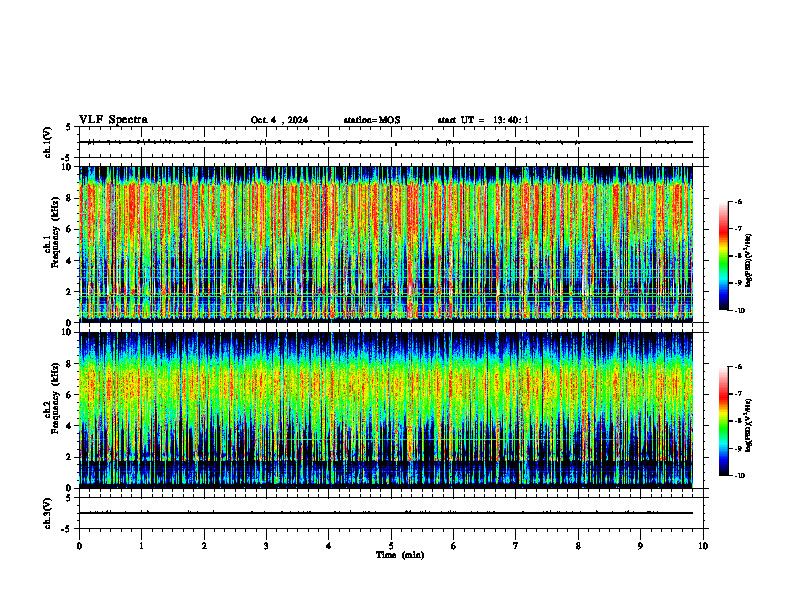
Task: Click the ch.2 color scale bar
Action: pos(723,421)
